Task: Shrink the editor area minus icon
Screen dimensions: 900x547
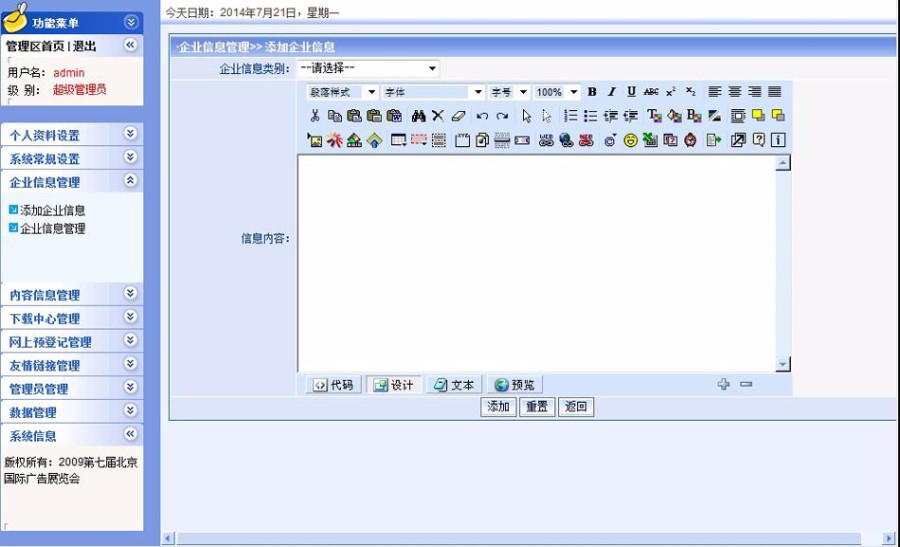Action: [x=746, y=384]
